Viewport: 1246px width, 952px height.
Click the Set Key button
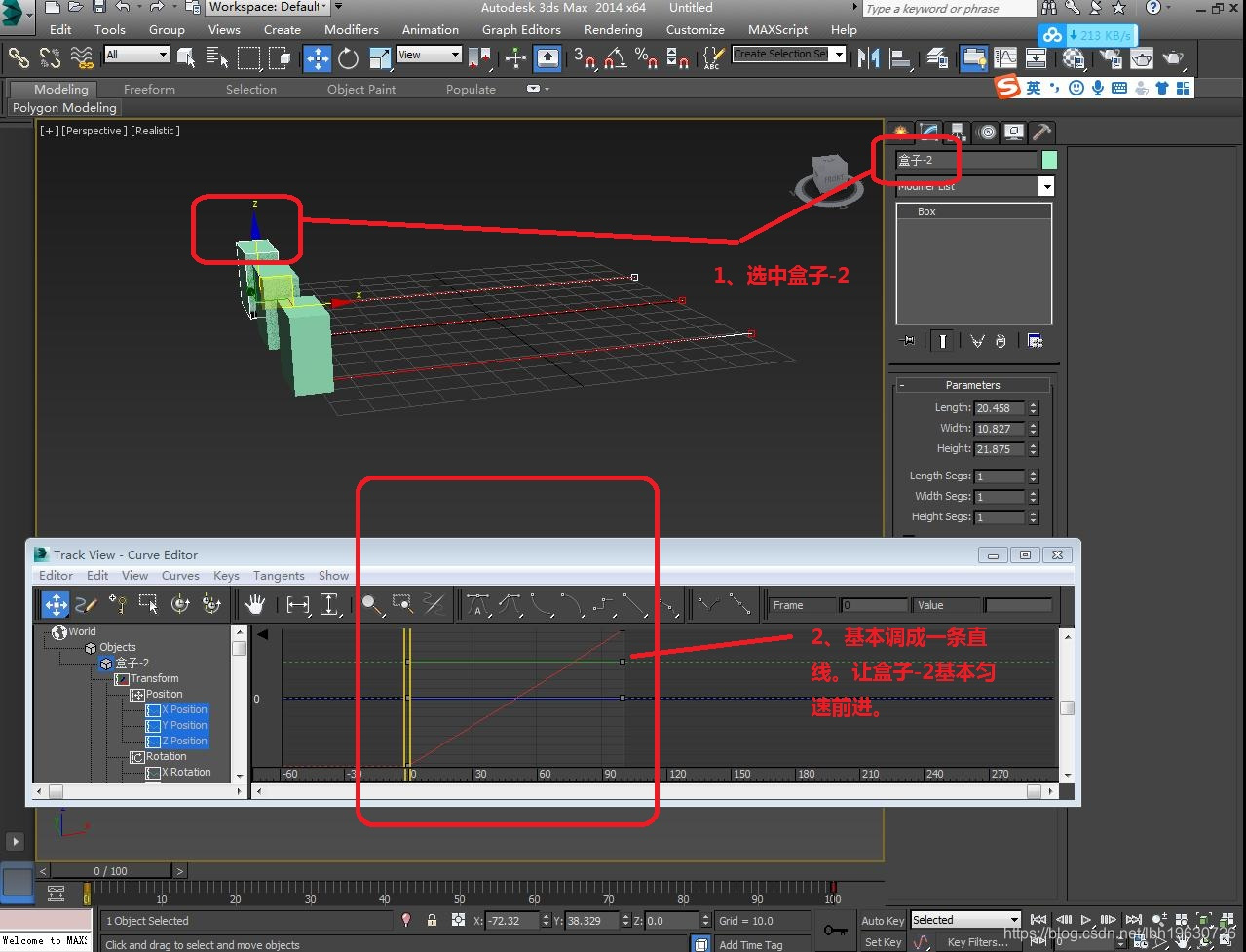point(883,942)
